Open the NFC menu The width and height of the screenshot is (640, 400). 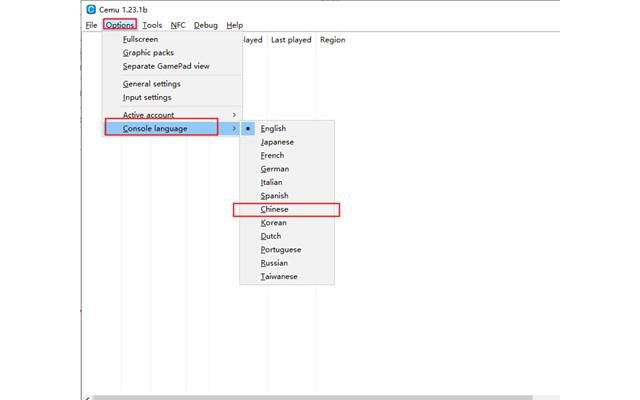click(178, 25)
